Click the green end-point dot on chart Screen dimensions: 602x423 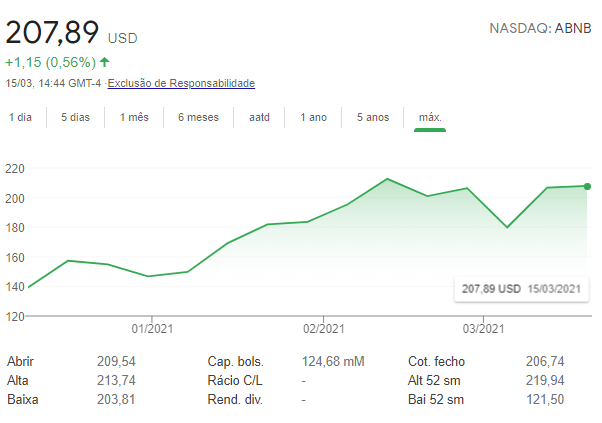coord(587,186)
